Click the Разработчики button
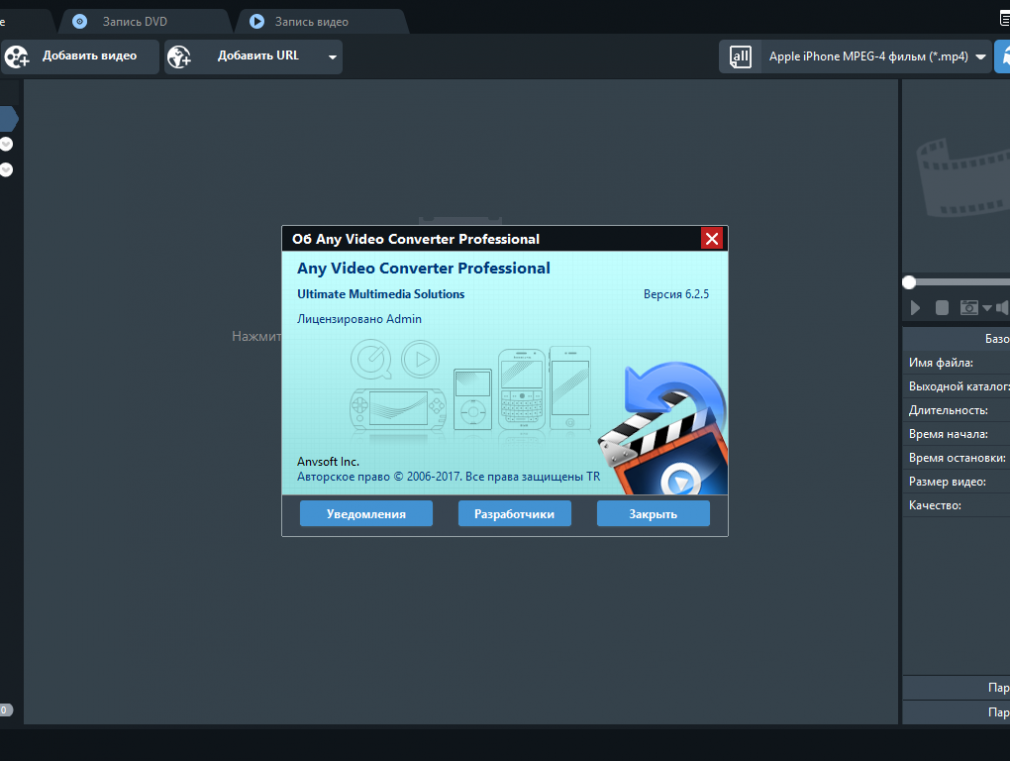This screenshot has height=761, width=1010. tap(514, 514)
